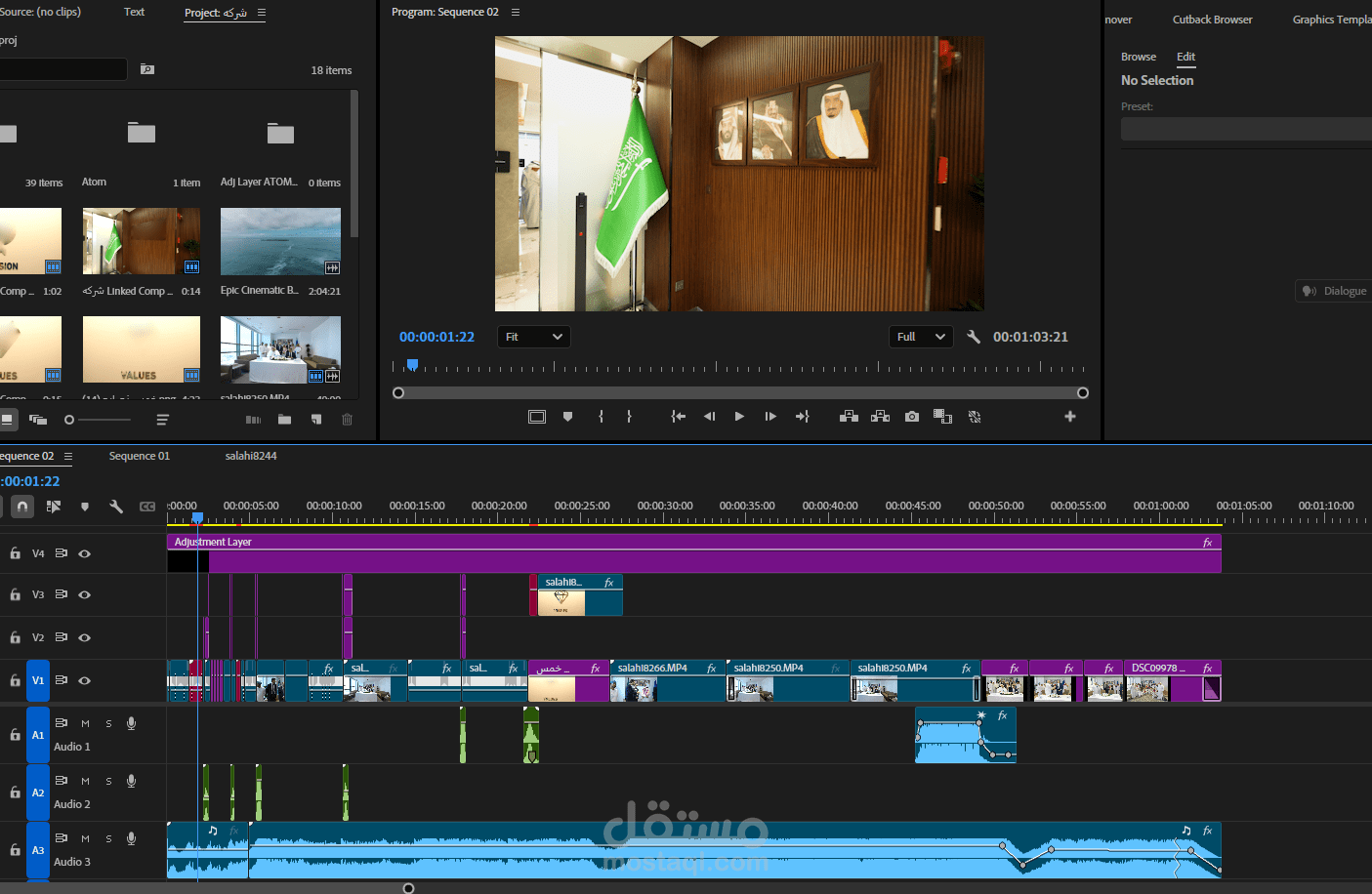Image resolution: width=1372 pixels, height=894 pixels.
Task: Delete selected item with trash icon
Action: coord(347,420)
